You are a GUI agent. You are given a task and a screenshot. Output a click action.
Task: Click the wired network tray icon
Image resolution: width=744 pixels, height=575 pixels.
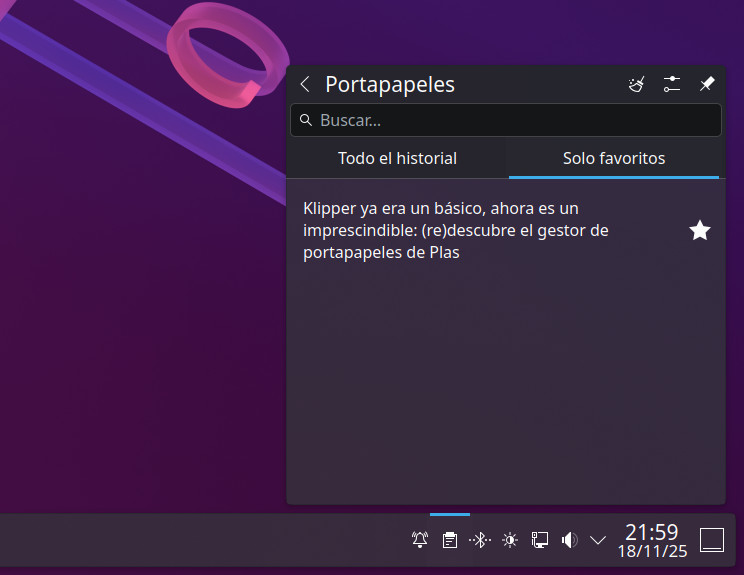pos(540,540)
